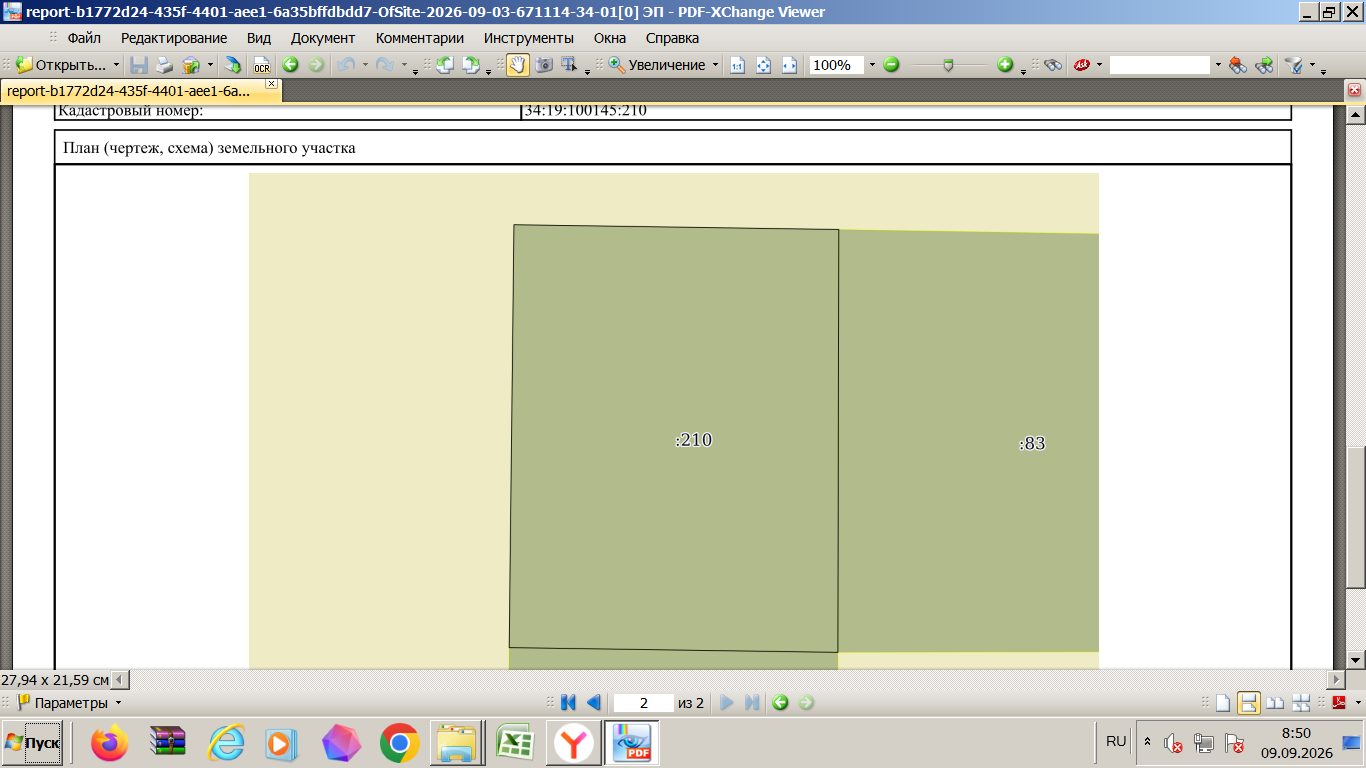
Task: Open the zoom percentage dropdown
Action: point(871,65)
